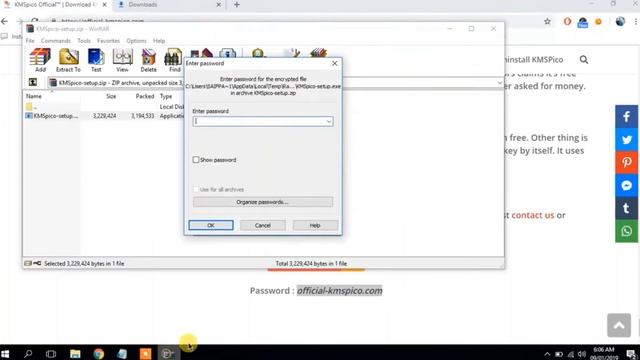Open Windows Start menu
The image size is (640, 360).
[x=5, y=354]
